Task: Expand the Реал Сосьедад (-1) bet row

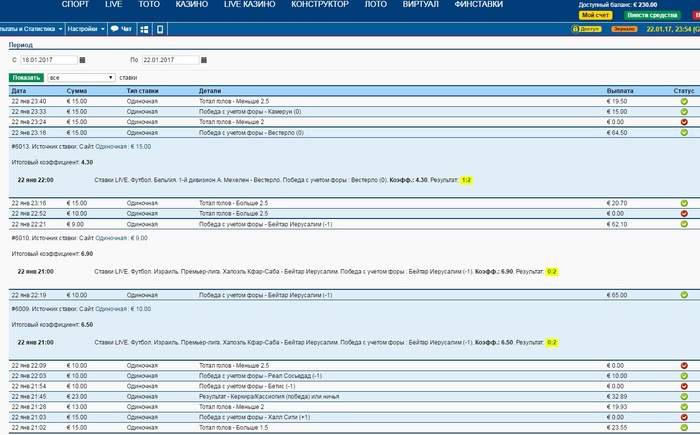Action: [354, 376]
